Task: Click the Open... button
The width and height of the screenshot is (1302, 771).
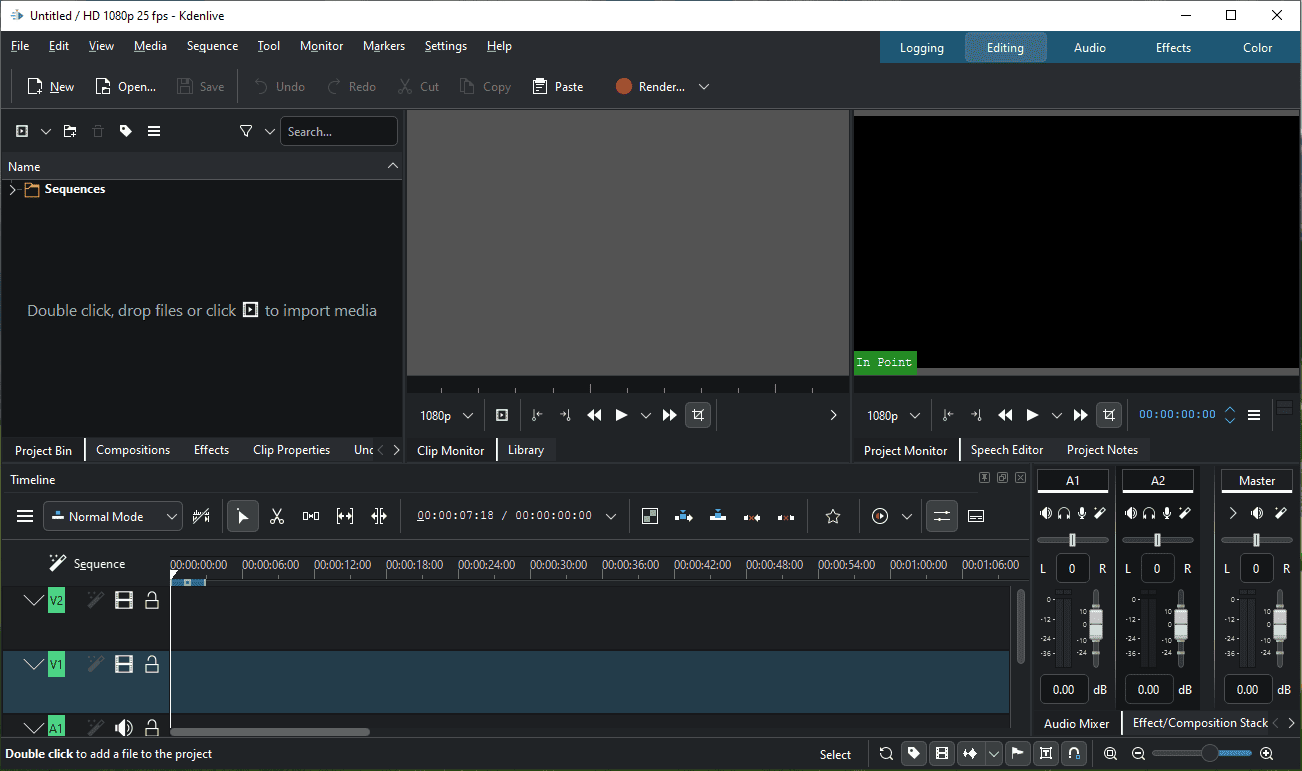Action: coord(125,87)
